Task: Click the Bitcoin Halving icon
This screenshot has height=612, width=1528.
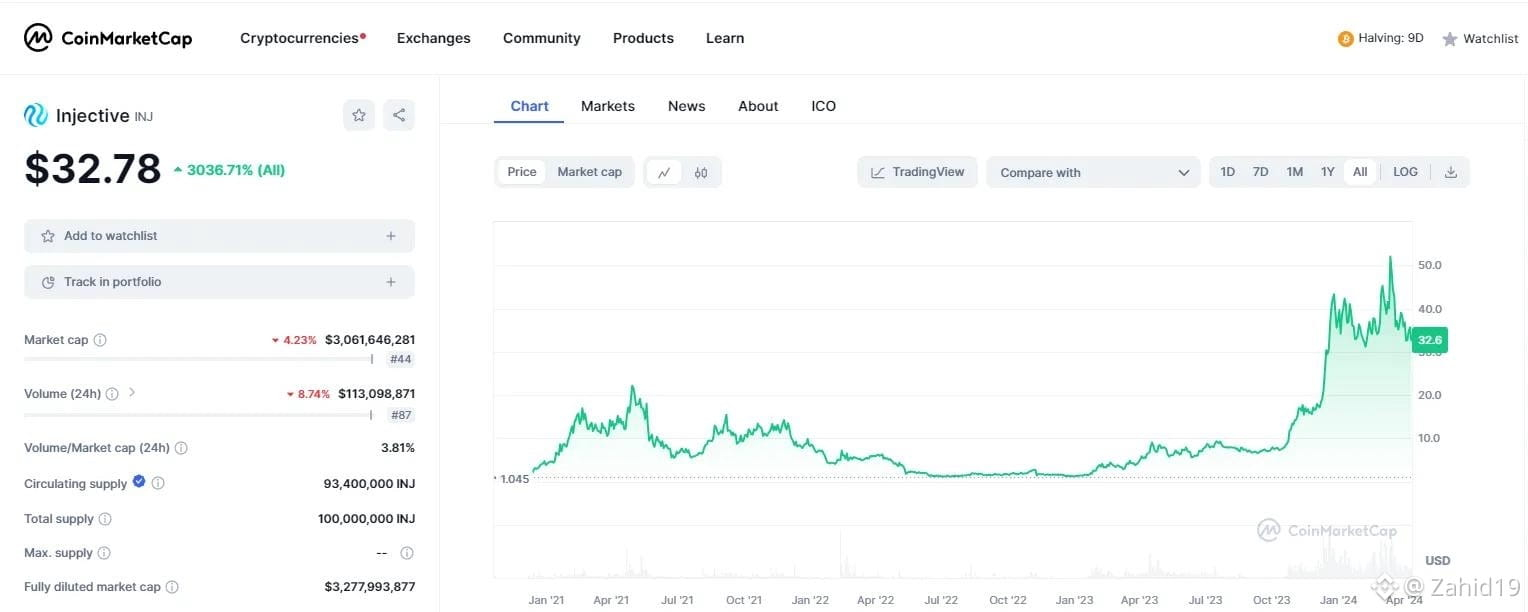Action: 1345,39
